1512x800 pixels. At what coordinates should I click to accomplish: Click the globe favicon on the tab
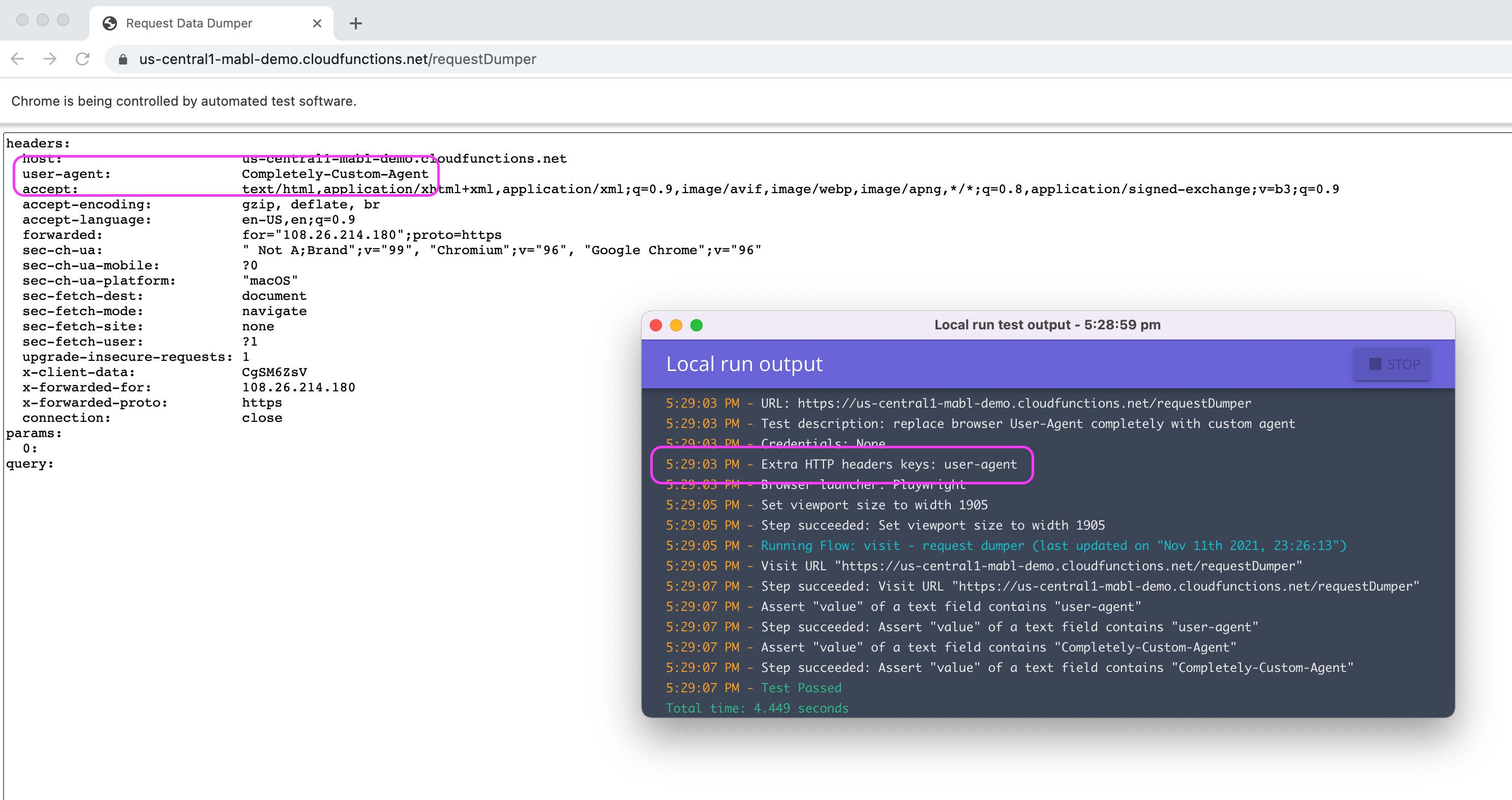pyautogui.click(x=110, y=23)
